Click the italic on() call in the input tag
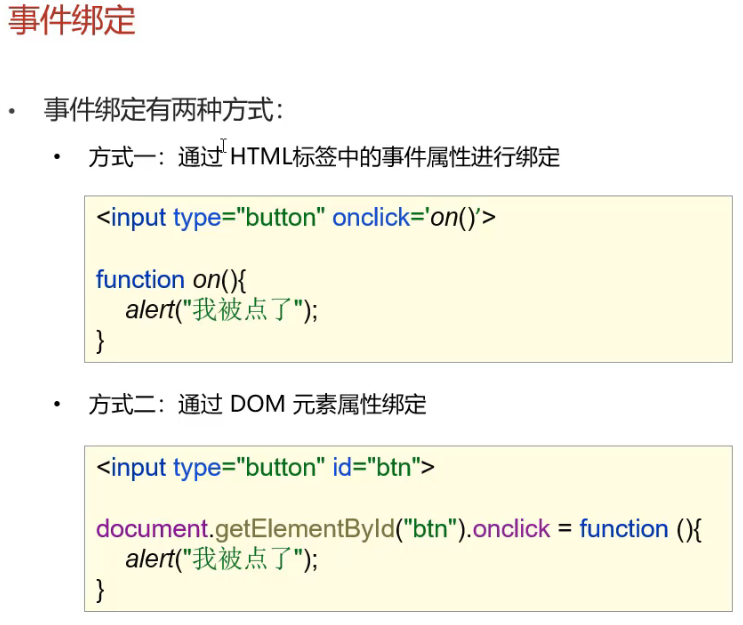This screenshot has height=625, width=743. [452, 218]
